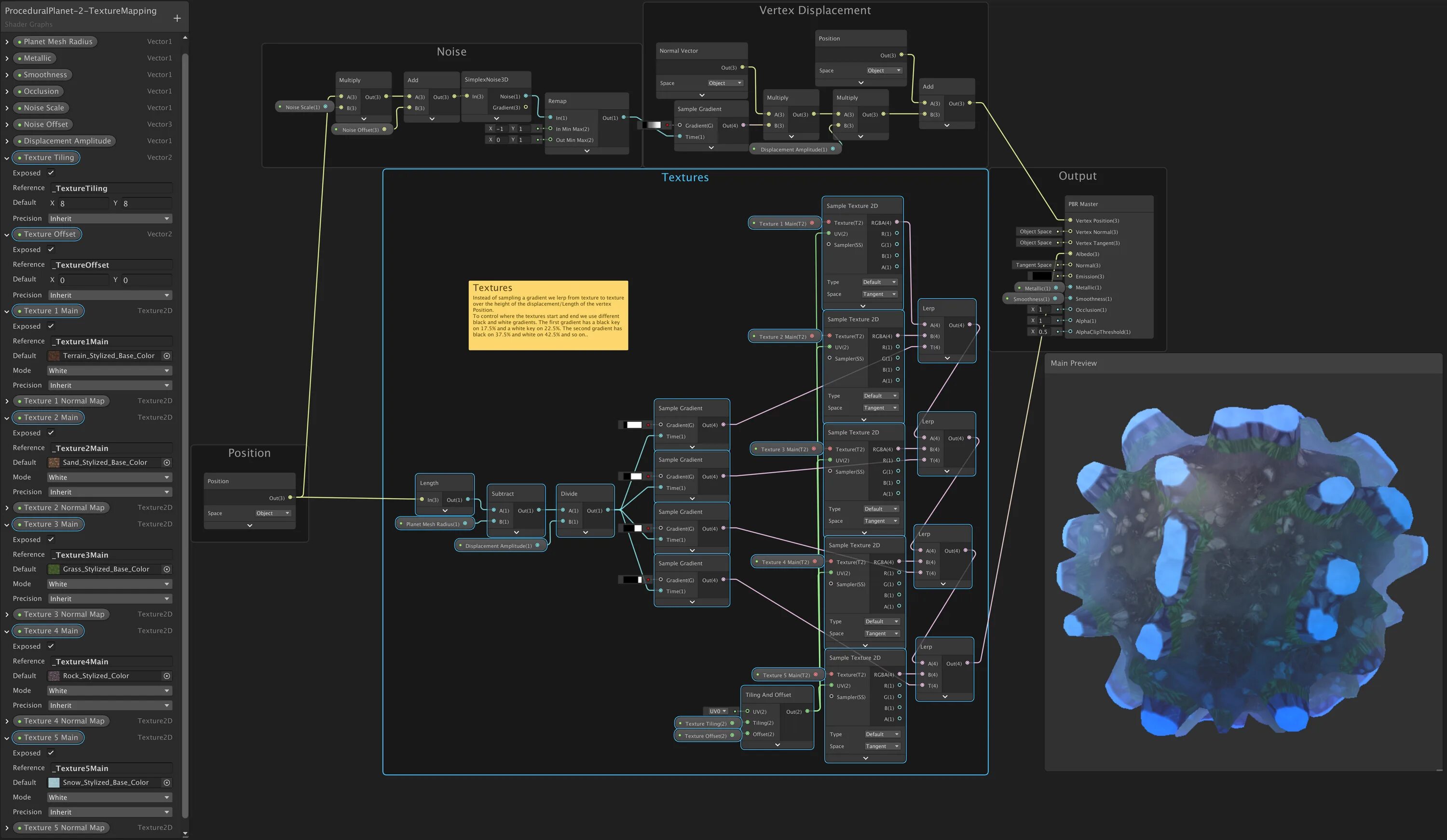Toggle Exposed checkbox under Texture 1 Main

tap(51, 326)
